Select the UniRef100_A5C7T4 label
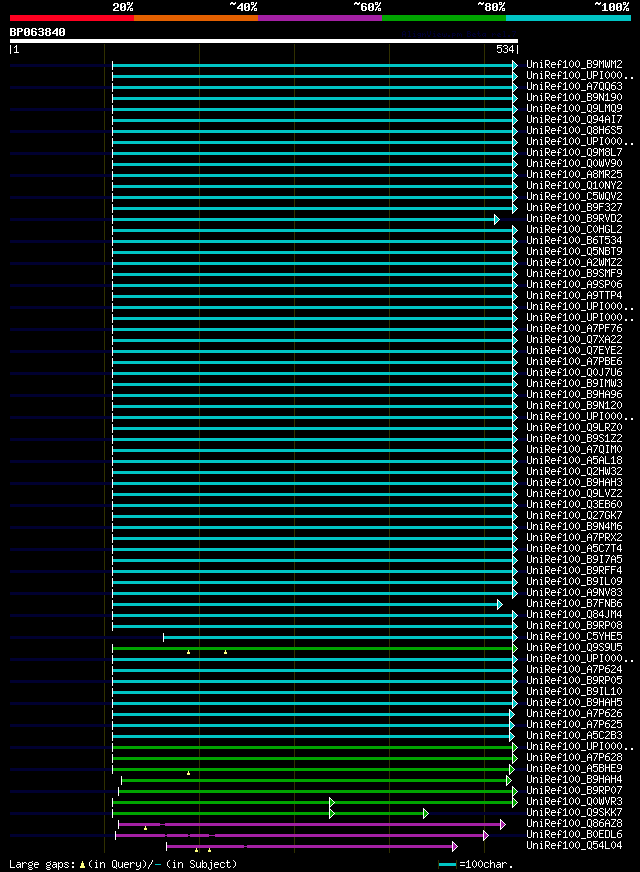The width and height of the screenshot is (640, 872). point(574,549)
